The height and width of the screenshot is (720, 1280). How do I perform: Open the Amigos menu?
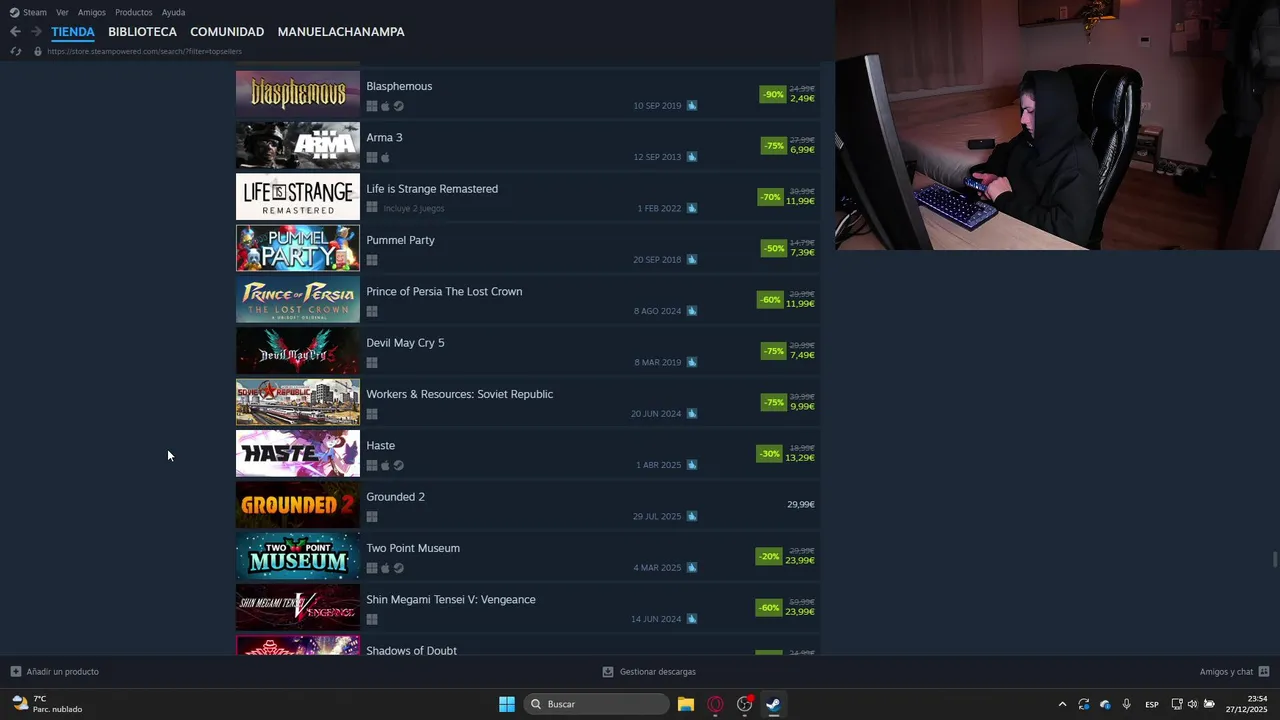click(x=92, y=13)
